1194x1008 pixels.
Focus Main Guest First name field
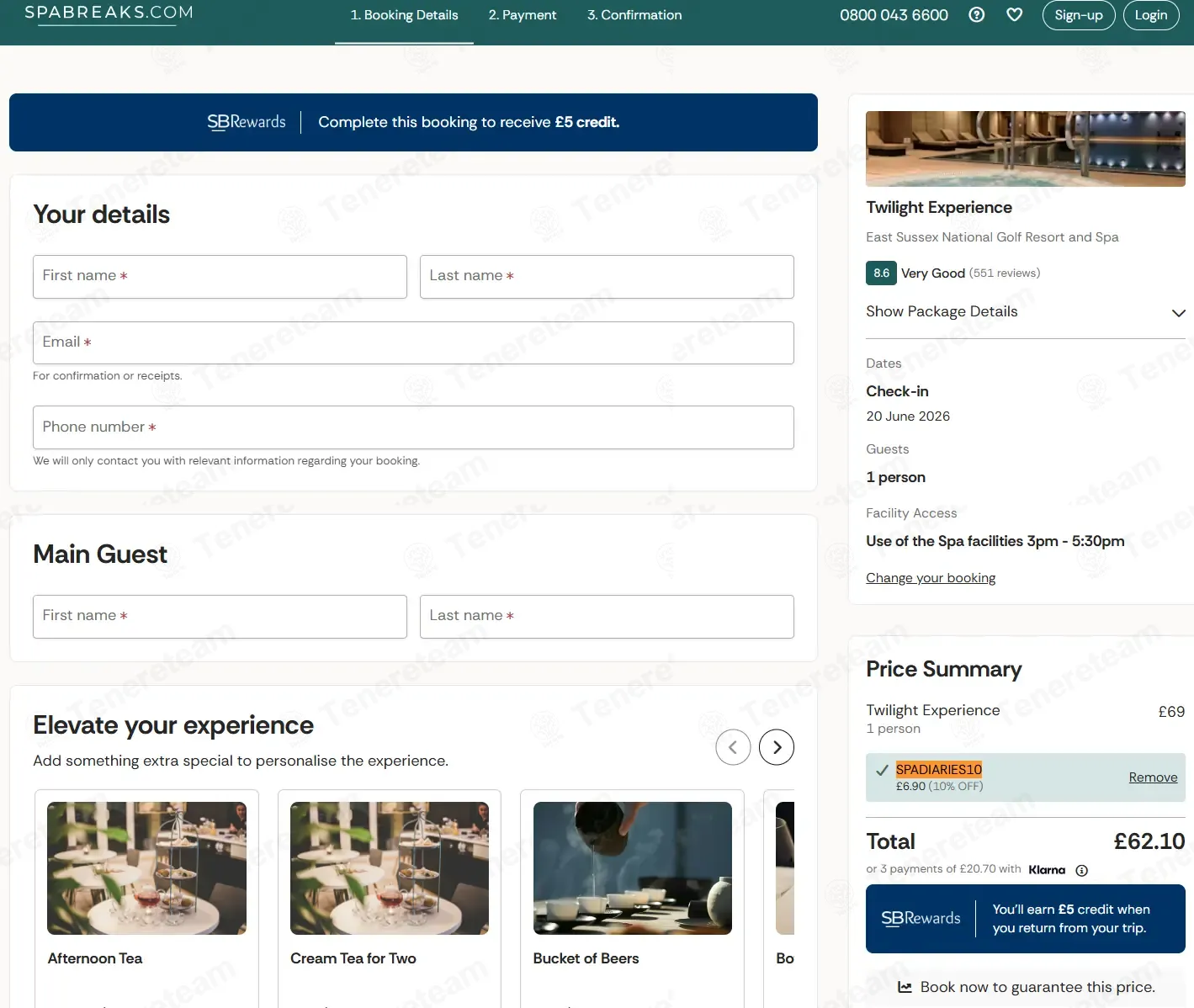point(220,617)
